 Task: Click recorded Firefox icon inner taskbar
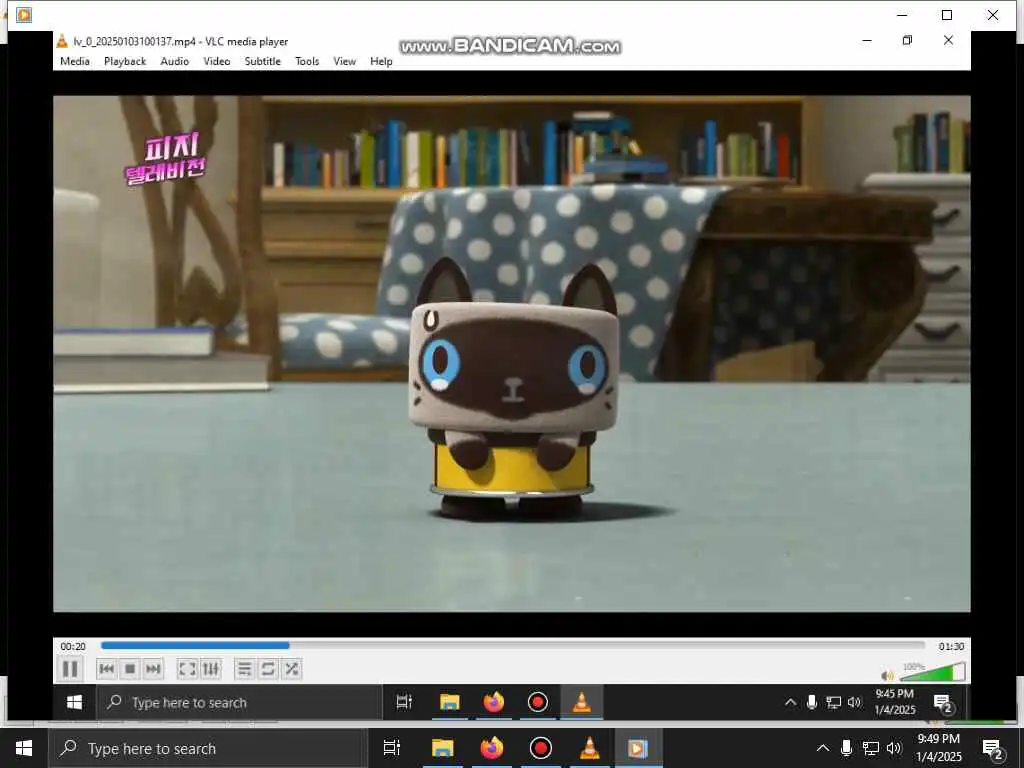[x=494, y=702]
